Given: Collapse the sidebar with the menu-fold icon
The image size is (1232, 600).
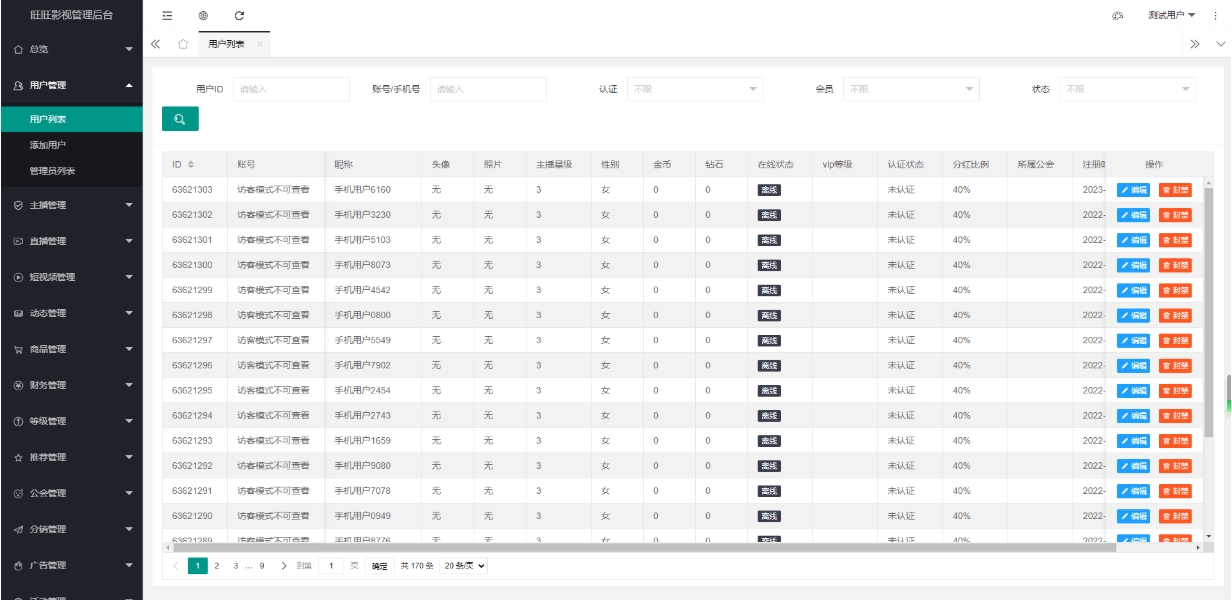Looking at the screenshot, I should tap(167, 16).
